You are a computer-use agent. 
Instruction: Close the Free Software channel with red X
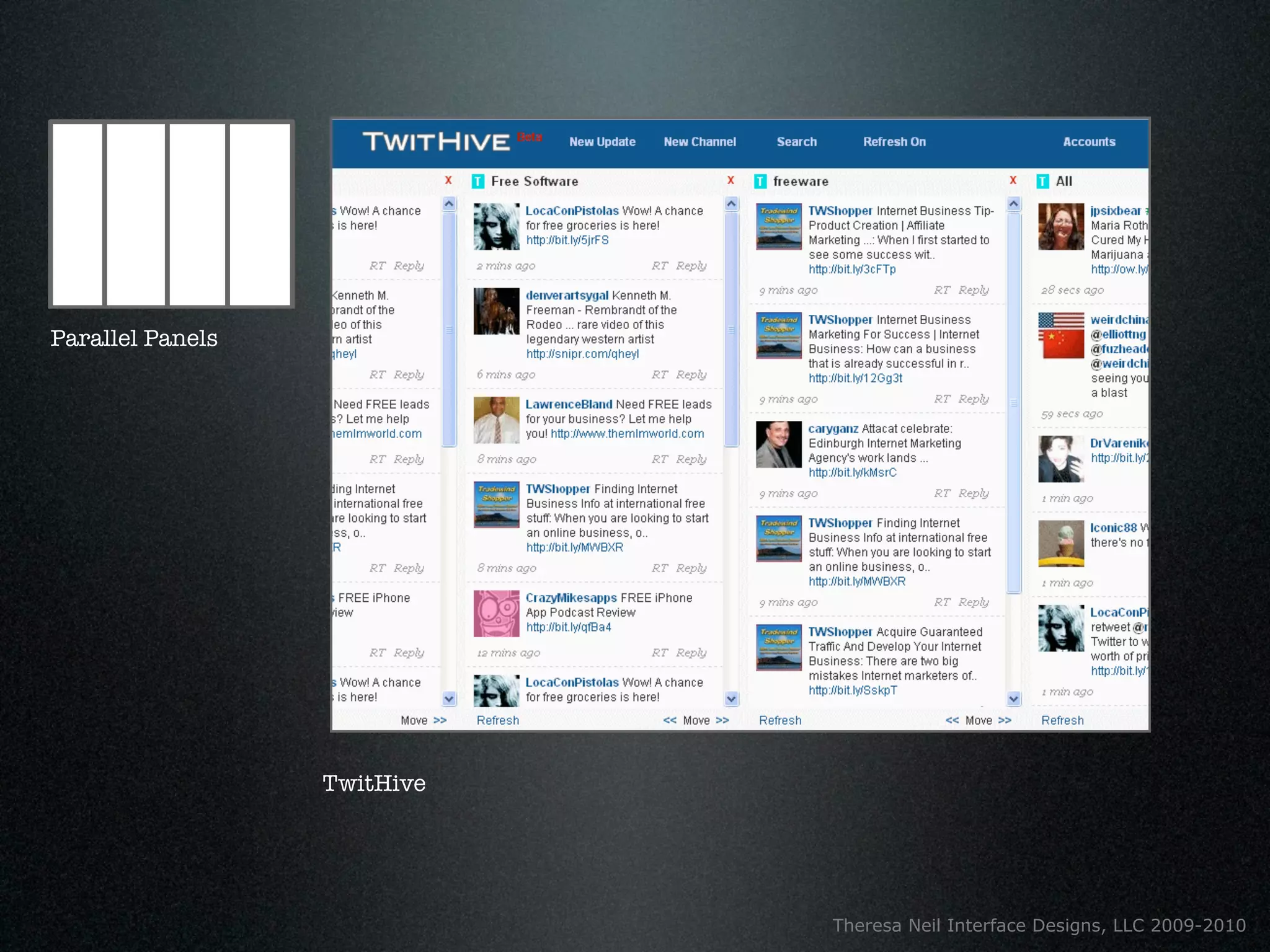point(730,180)
